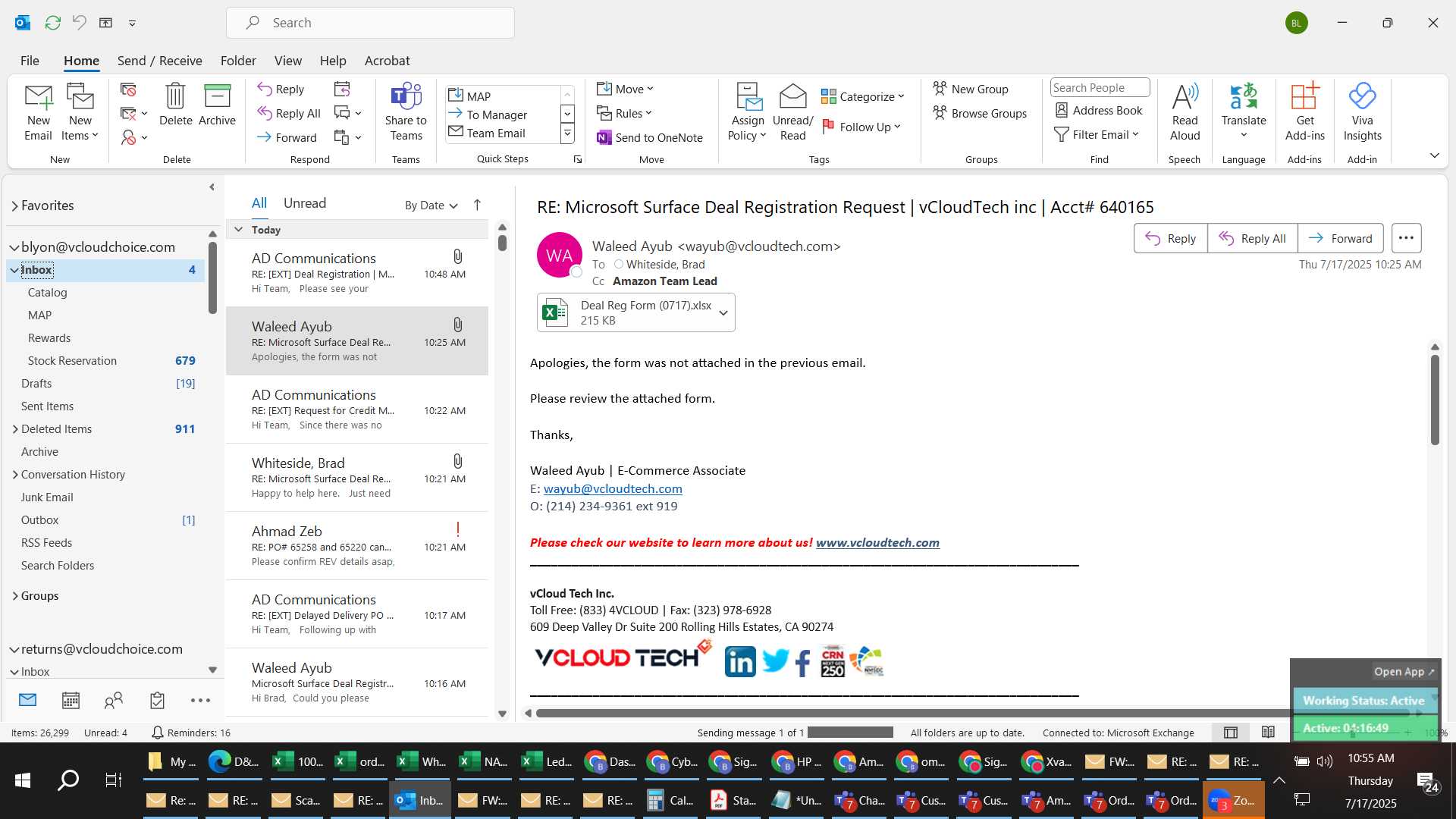Click the Search People field
1456x819 pixels.
pyautogui.click(x=1100, y=88)
